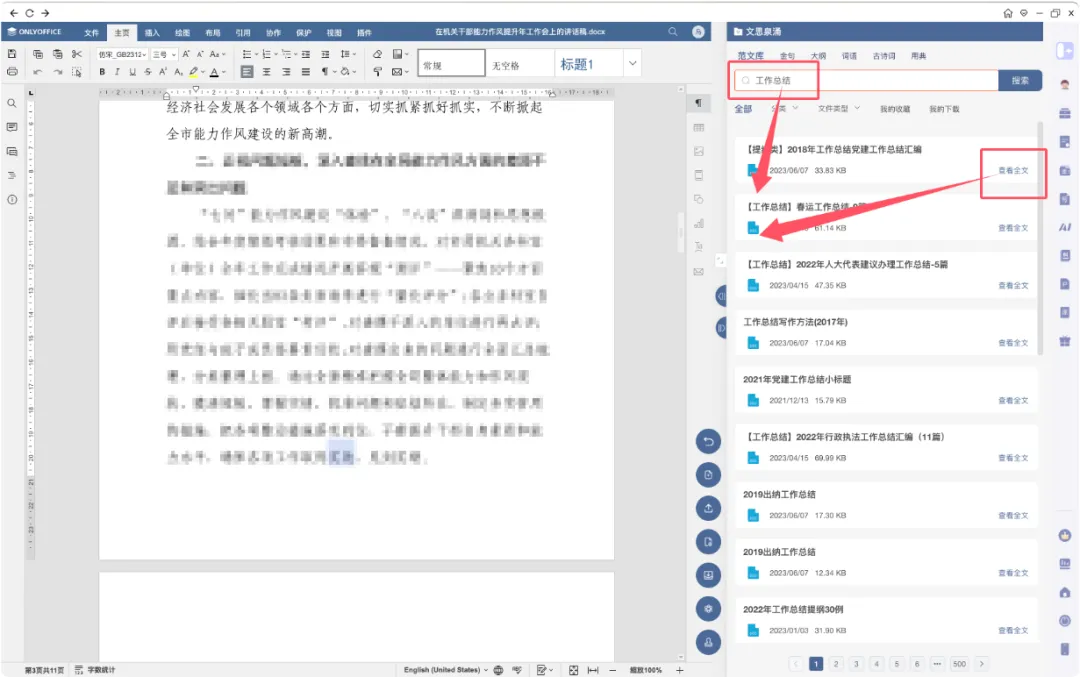Click the Undo arrow icon
1080x677 pixels.
(x=37, y=72)
